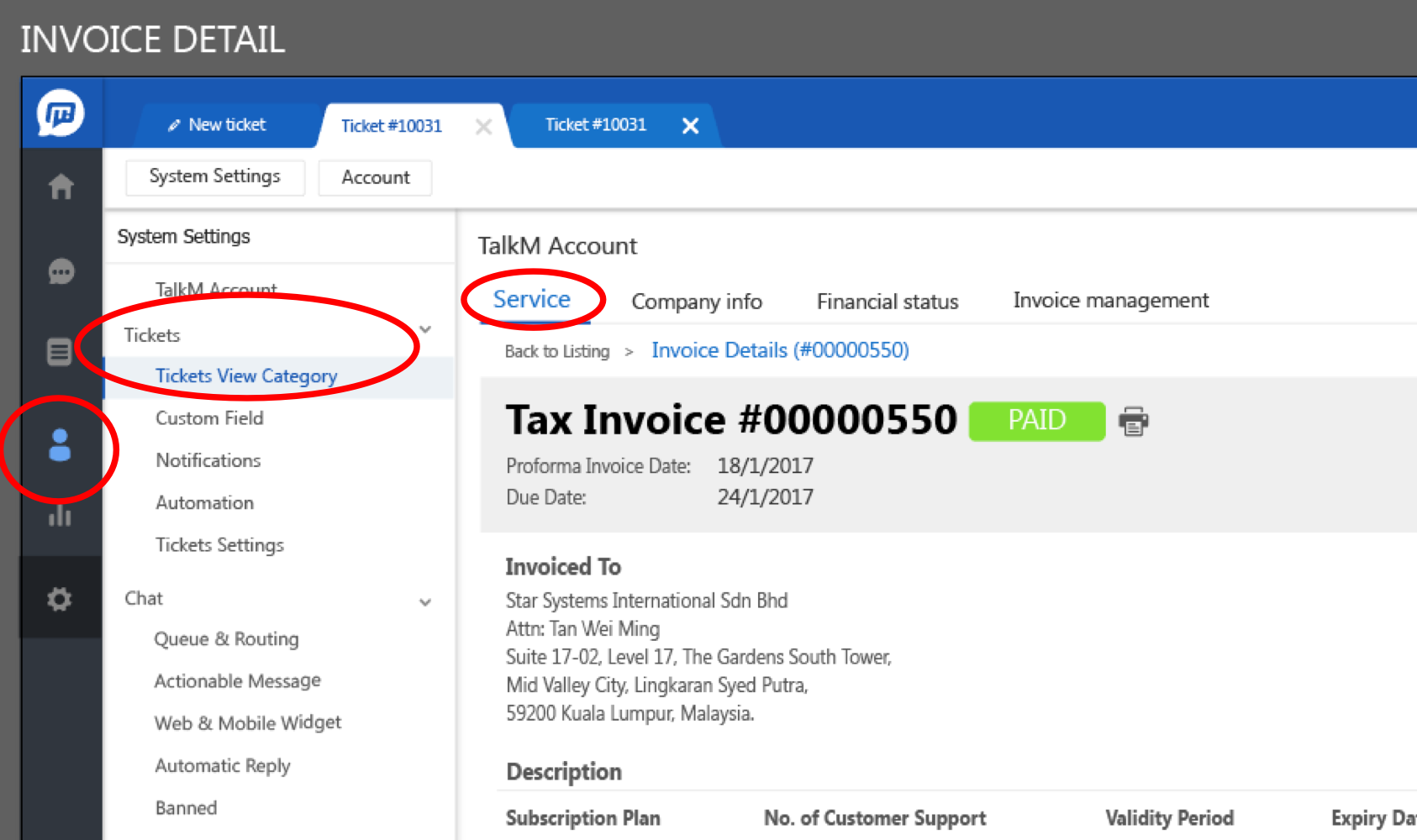Image resolution: width=1417 pixels, height=840 pixels.
Task: Open Tickets Settings item
Action: click(x=219, y=545)
